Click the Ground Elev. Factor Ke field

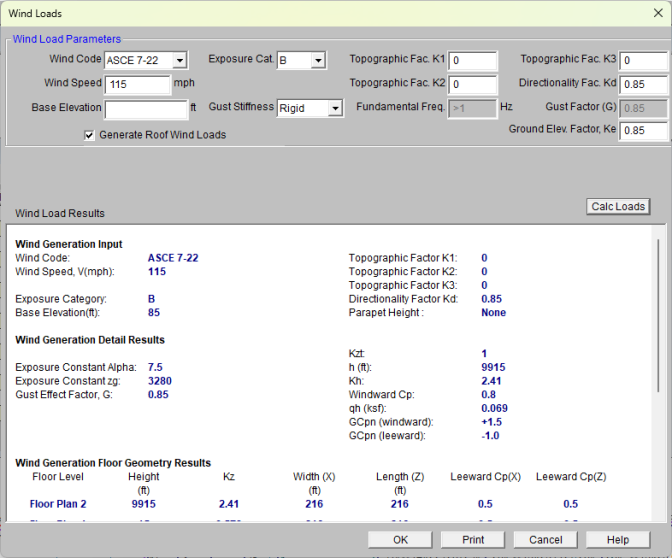click(x=643, y=131)
